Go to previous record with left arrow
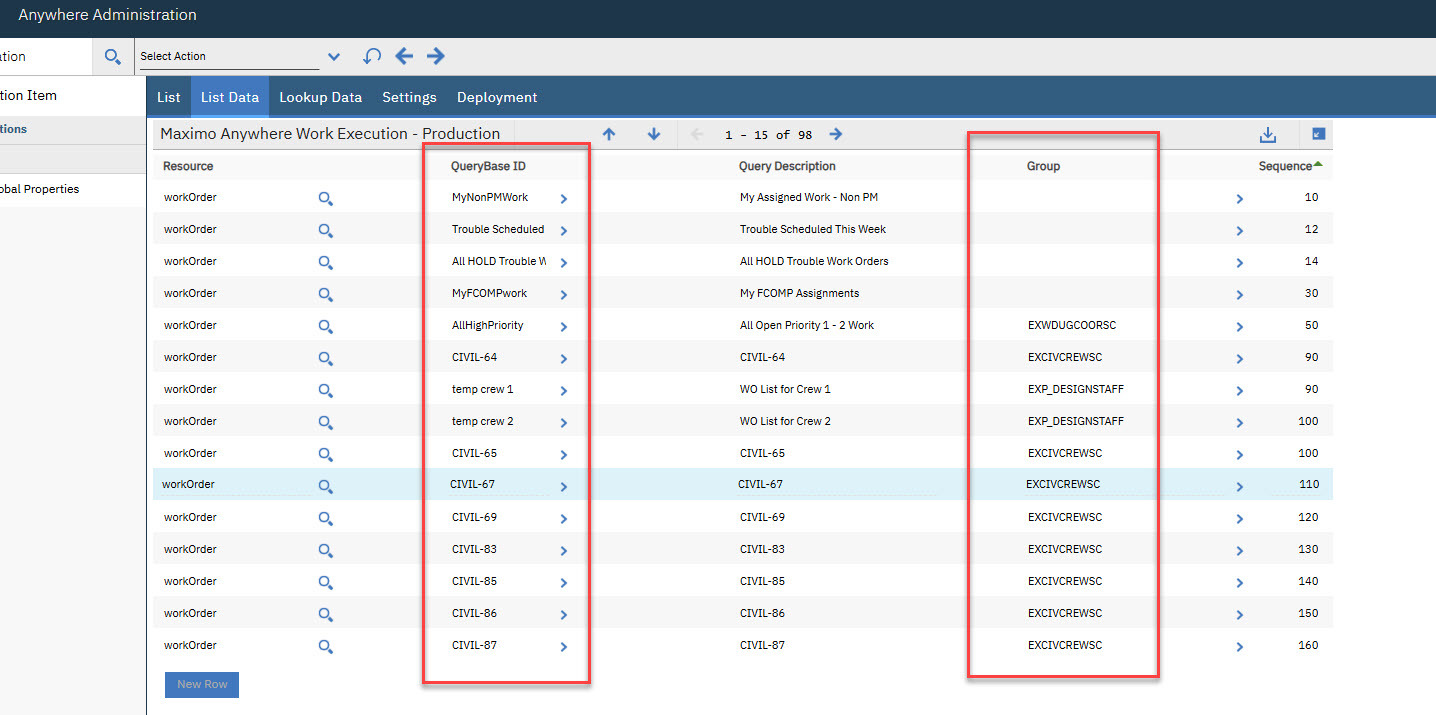Image resolution: width=1436 pixels, height=715 pixels. (404, 56)
